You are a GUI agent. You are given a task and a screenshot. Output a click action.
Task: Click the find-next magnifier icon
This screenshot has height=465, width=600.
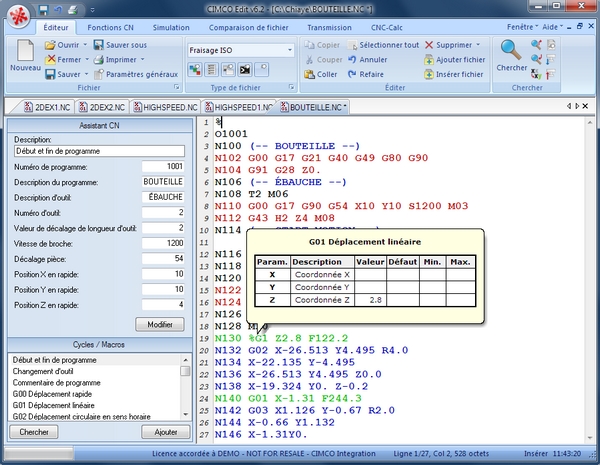tap(536, 59)
